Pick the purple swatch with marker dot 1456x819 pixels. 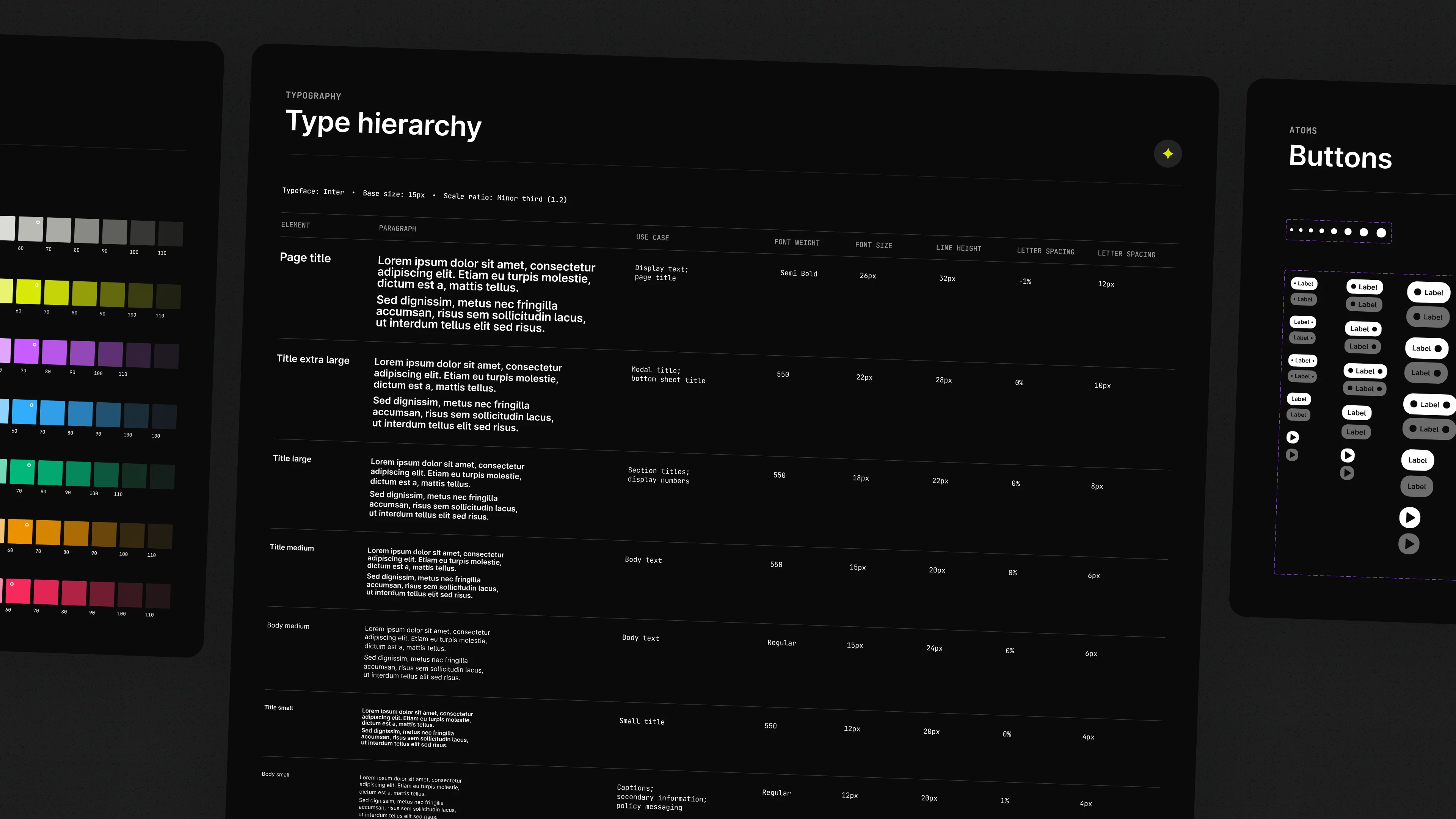pyautogui.click(x=26, y=351)
